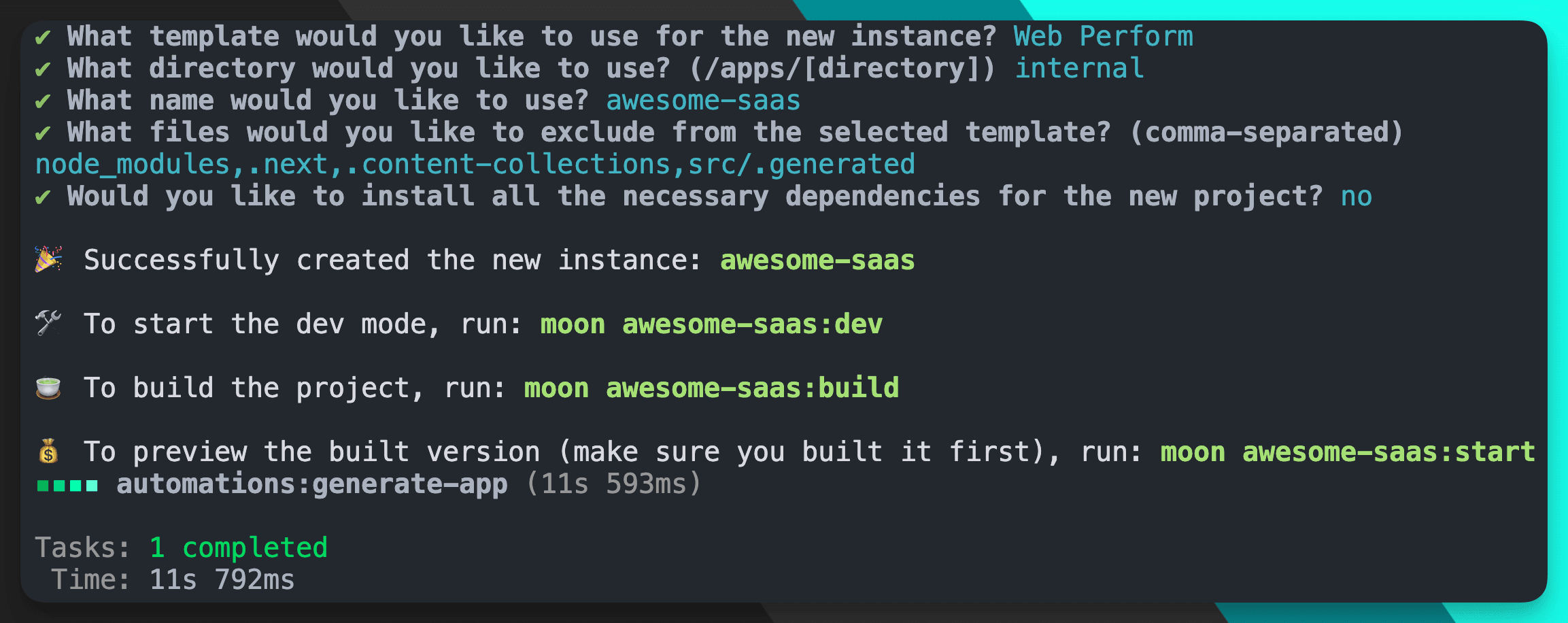This screenshot has width=1568, height=623.
Task: Click the "moon awesome-saas:start" command
Action: pos(1348,452)
